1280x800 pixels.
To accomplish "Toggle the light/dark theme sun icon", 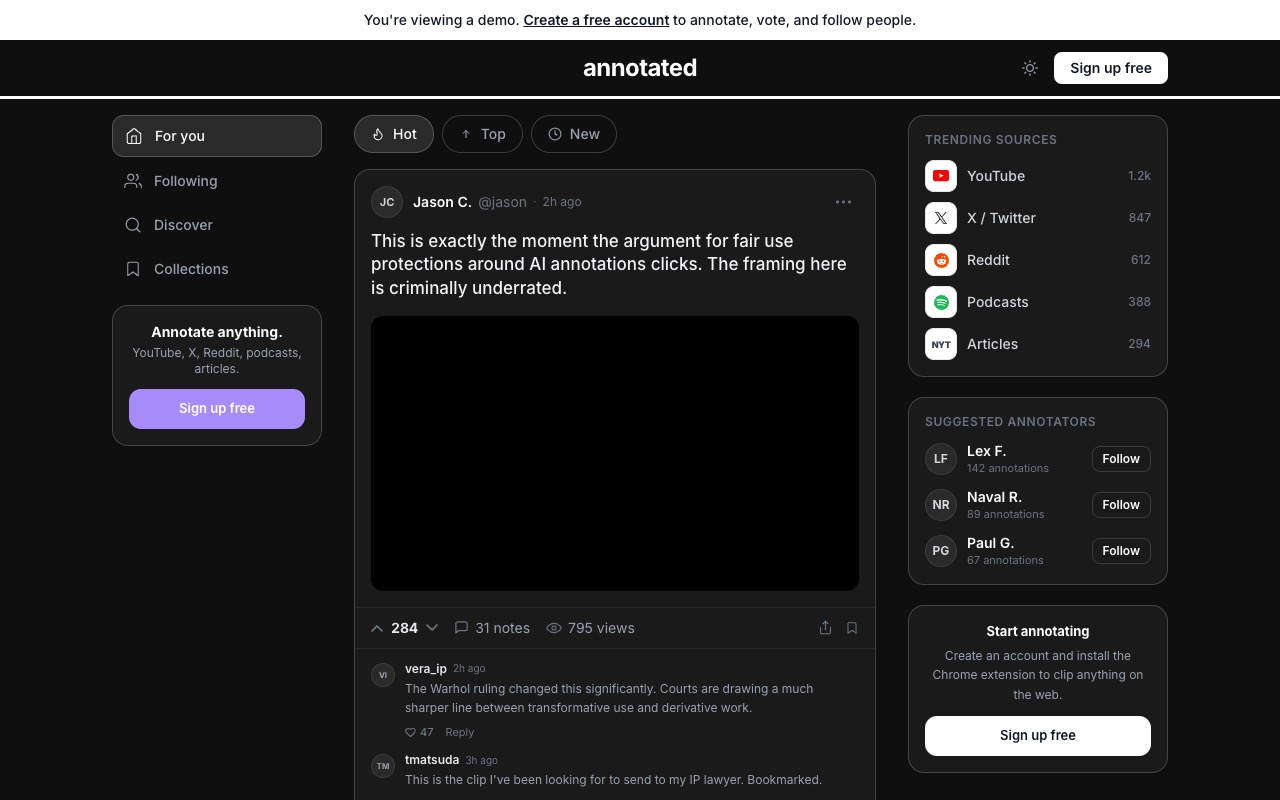I will click(1030, 68).
